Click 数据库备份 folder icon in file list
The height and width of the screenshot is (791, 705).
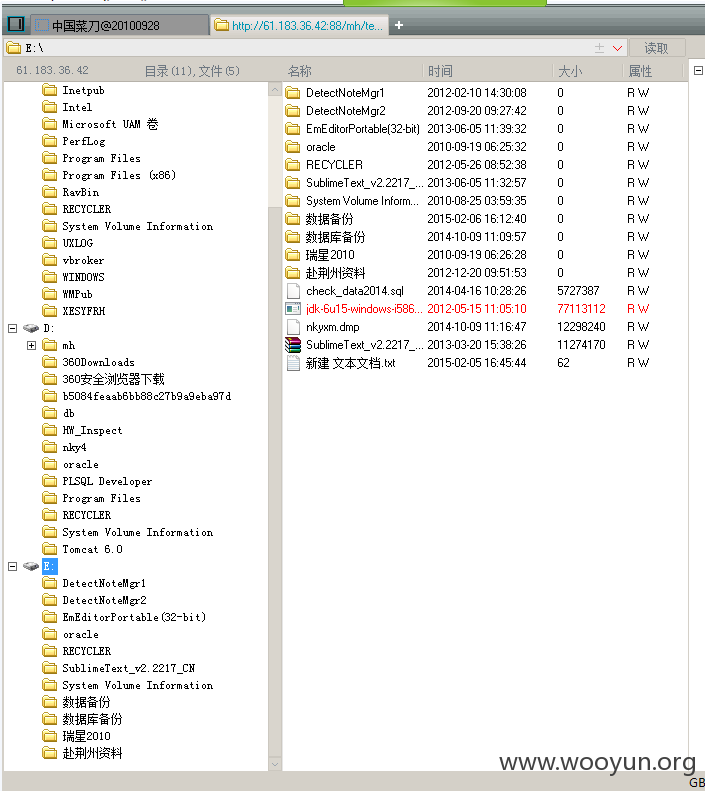click(292, 237)
